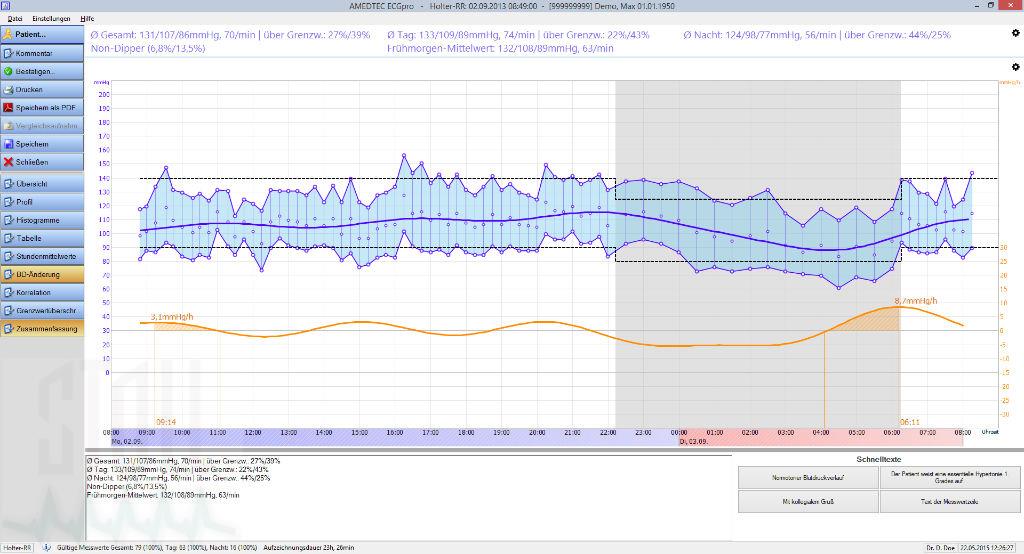The height and width of the screenshot is (554, 1024).
Task: Confirm with the Bestätigen... button
Action: tap(40, 71)
